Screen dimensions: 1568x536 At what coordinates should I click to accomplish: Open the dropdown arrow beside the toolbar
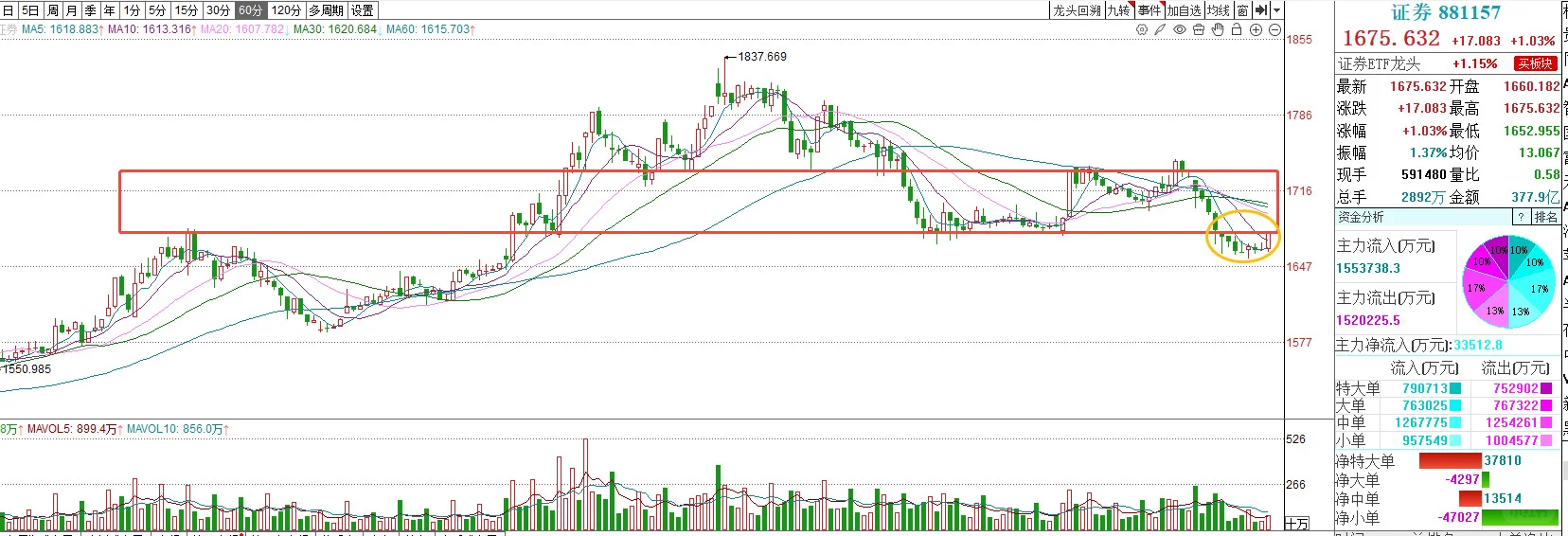click(x=1276, y=10)
